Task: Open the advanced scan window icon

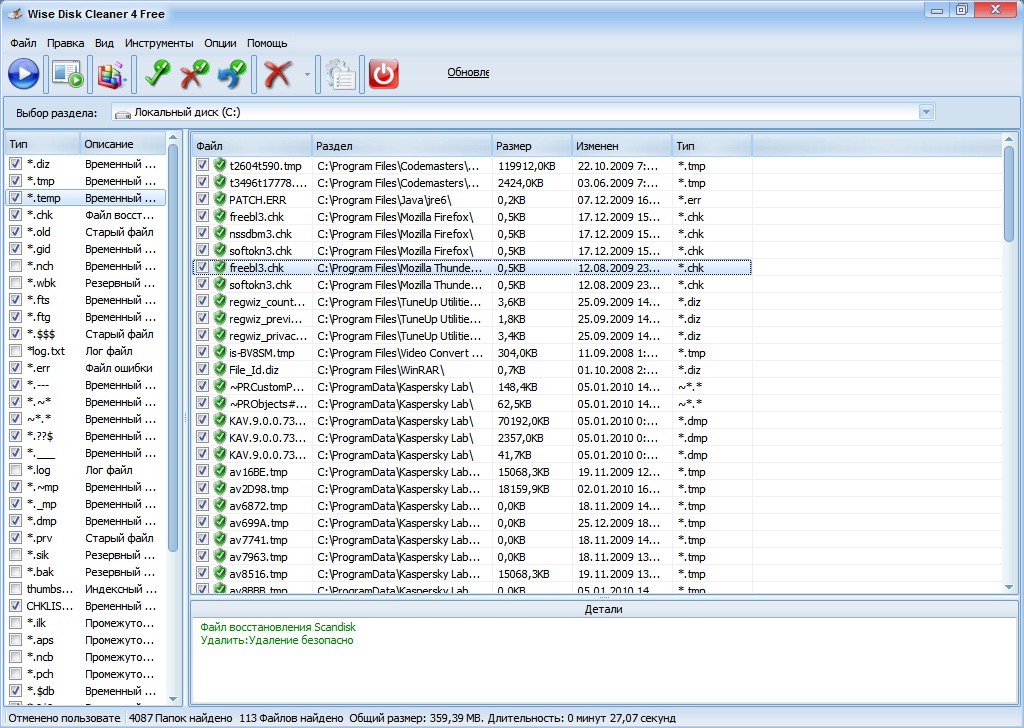Action: point(68,73)
